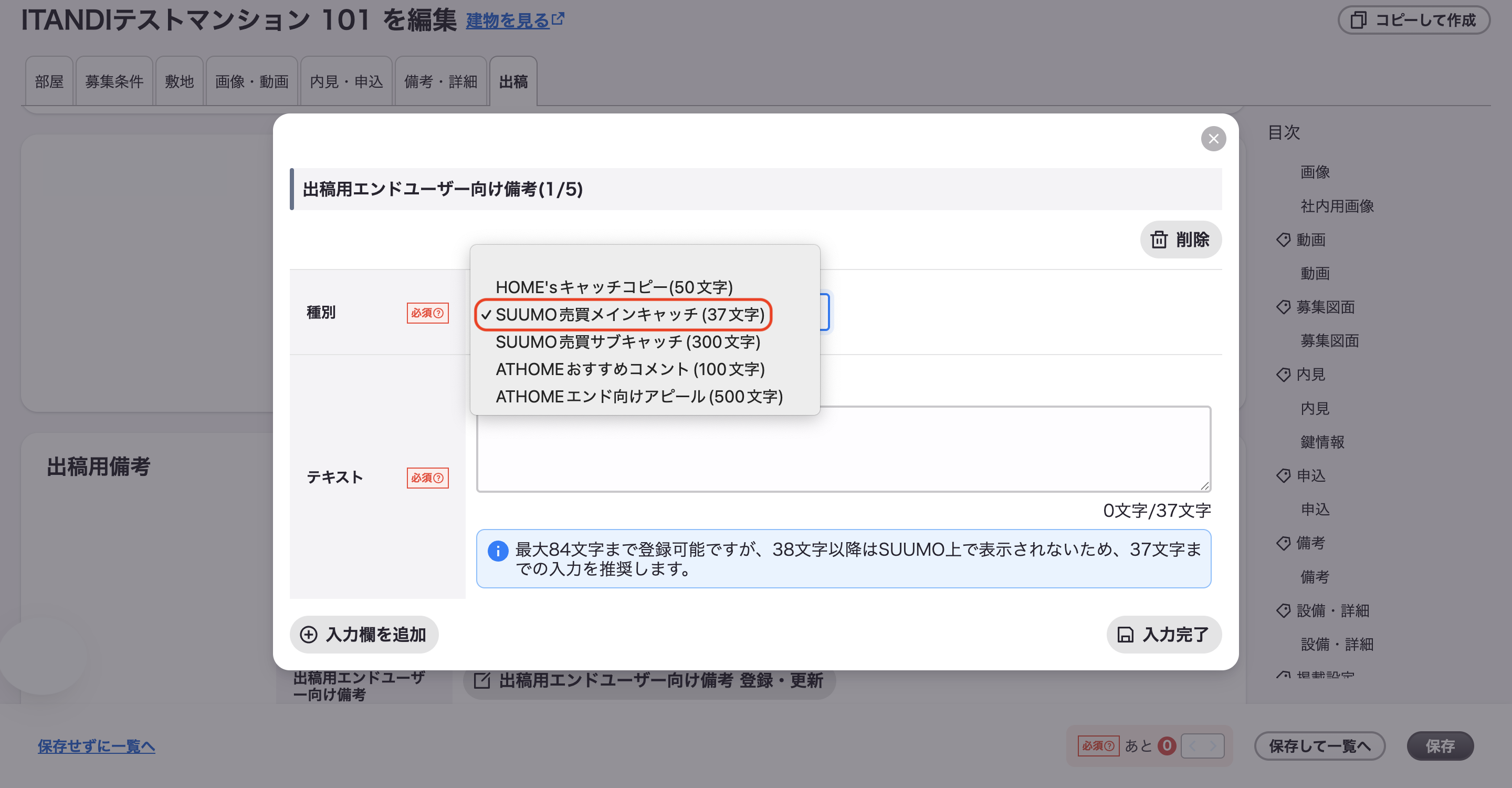The width and height of the screenshot is (1512, 788).
Task: Select ATHOMEおすすめコメント (100文字) option
Action: (x=630, y=369)
